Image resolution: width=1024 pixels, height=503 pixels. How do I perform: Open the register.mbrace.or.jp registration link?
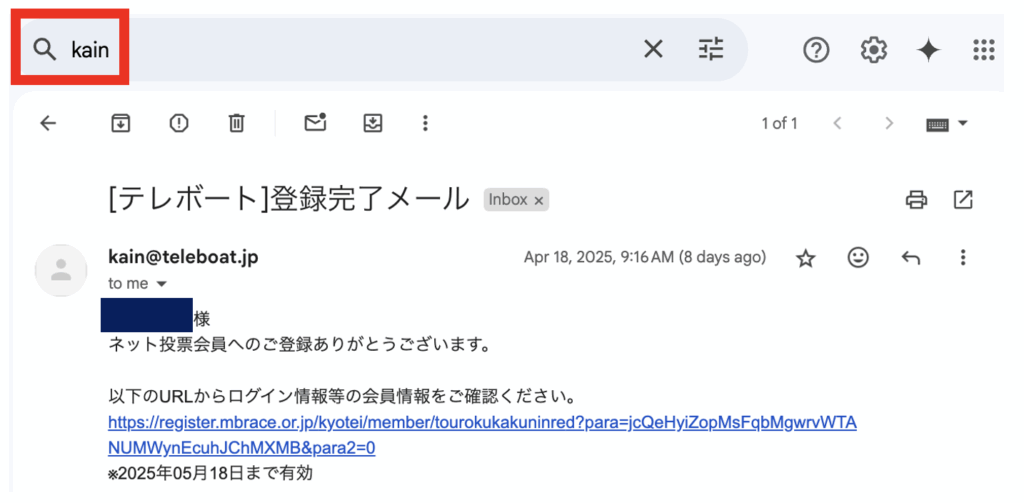tap(482, 423)
